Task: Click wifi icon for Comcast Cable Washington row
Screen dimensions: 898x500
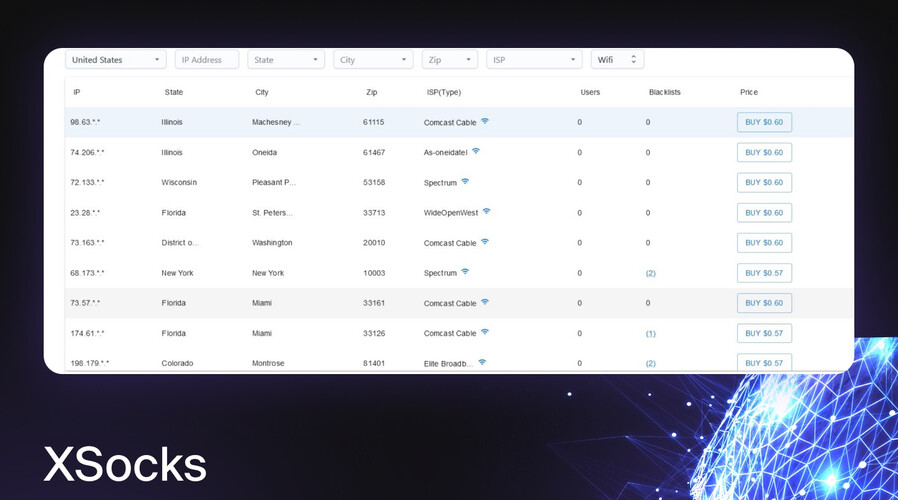Action: [x=485, y=242]
